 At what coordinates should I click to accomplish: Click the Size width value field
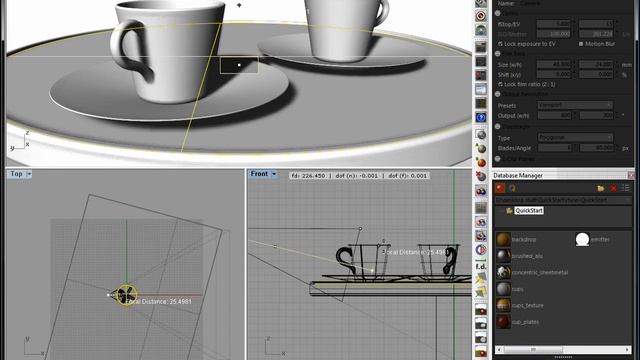(554, 64)
